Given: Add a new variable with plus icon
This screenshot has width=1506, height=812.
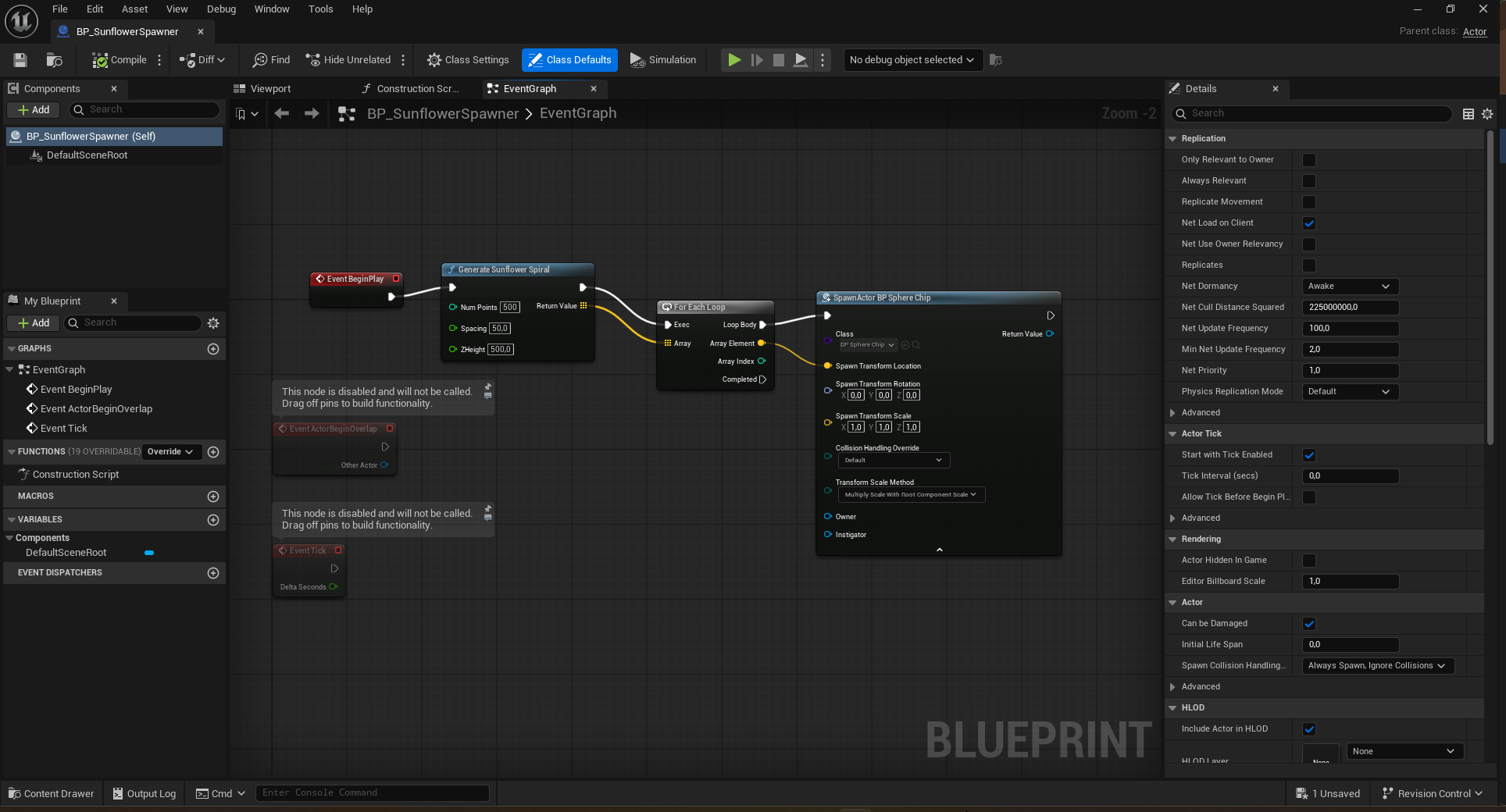Looking at the screenshot, I should coord(213,520).
